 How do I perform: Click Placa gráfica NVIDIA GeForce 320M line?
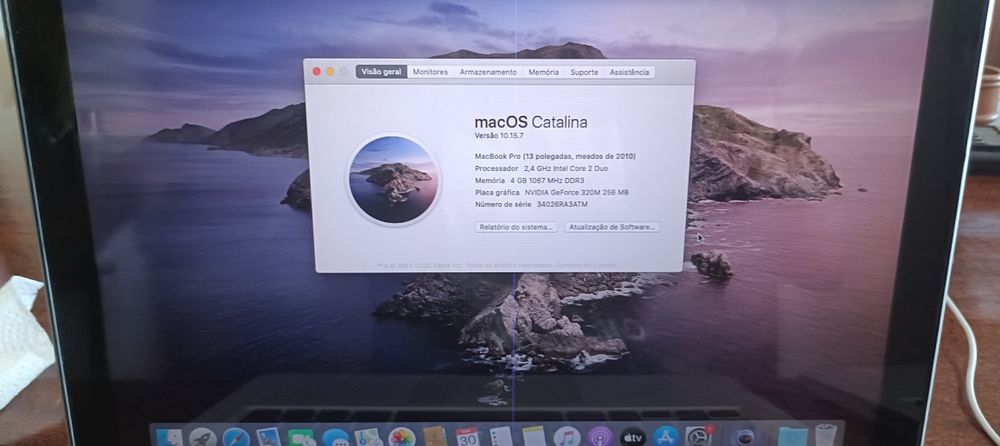tap(552, 192)
